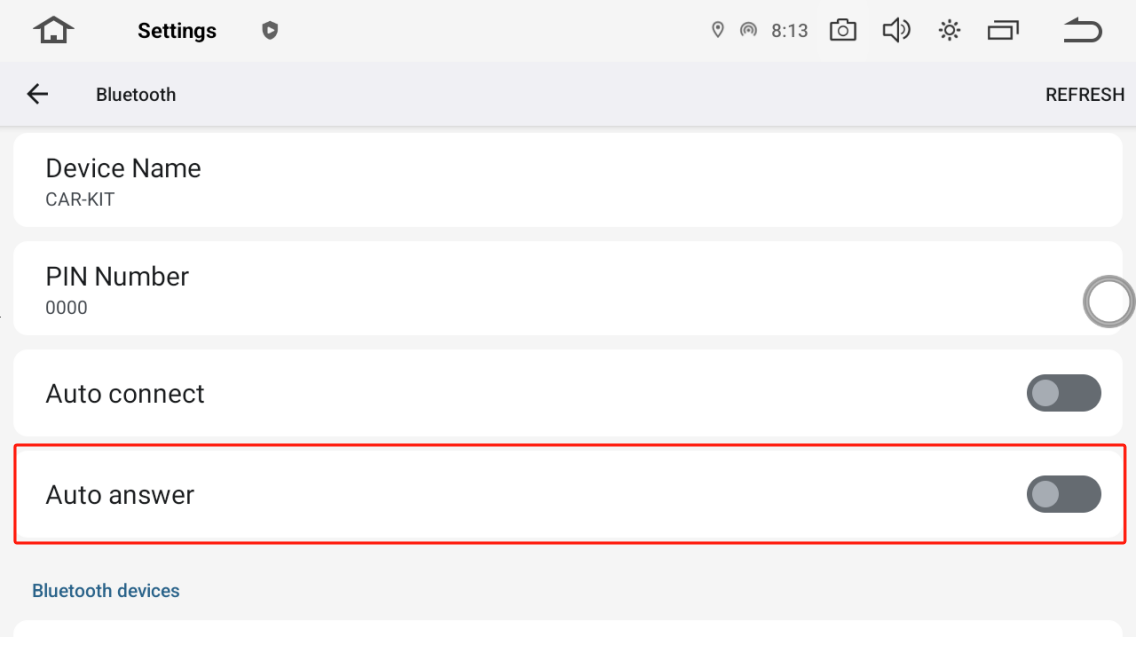
Task: Select the Auto connect row label
Action: pyautogui.click(x=125, y=394)
